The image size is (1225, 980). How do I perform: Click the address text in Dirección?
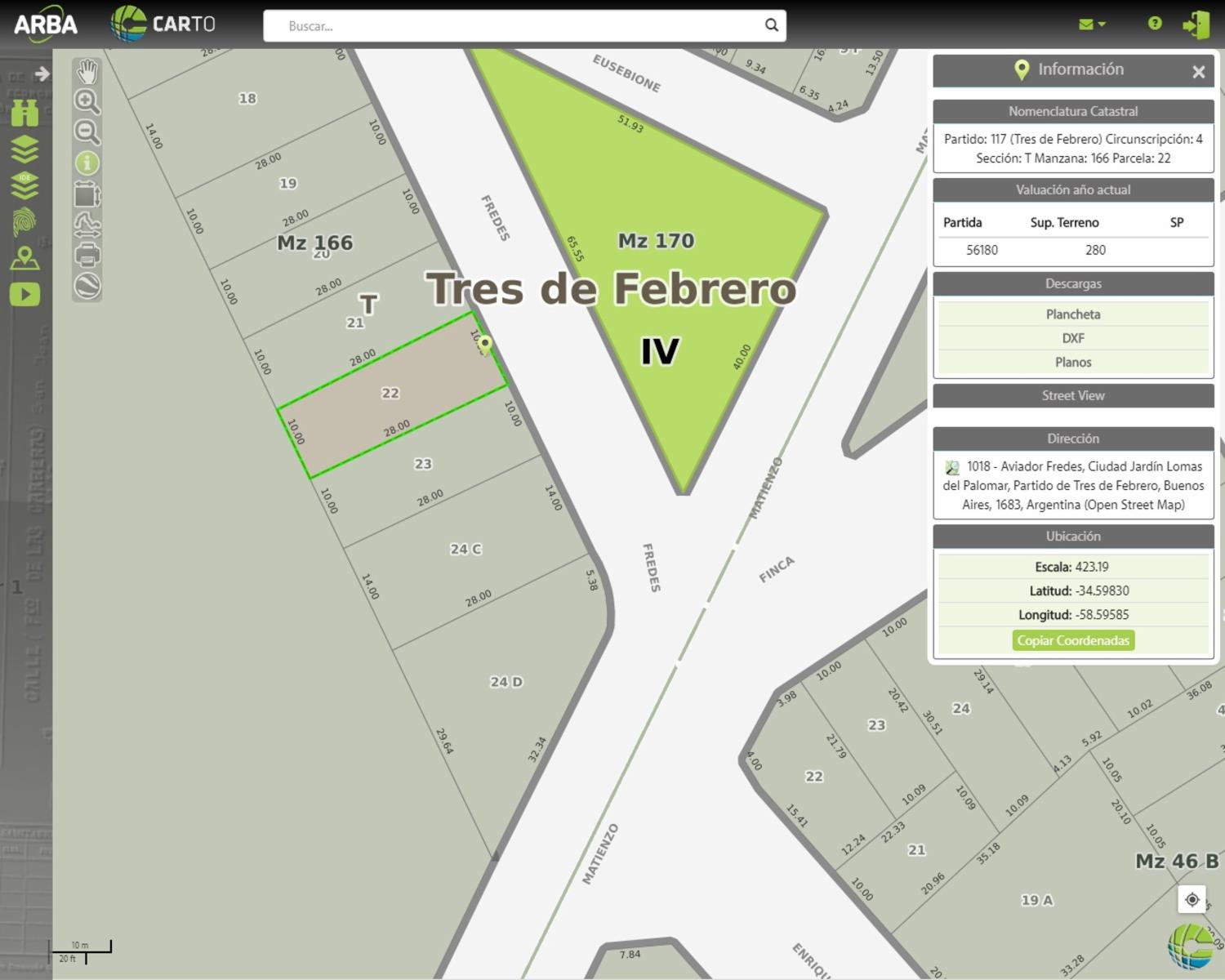point(1073,485)
